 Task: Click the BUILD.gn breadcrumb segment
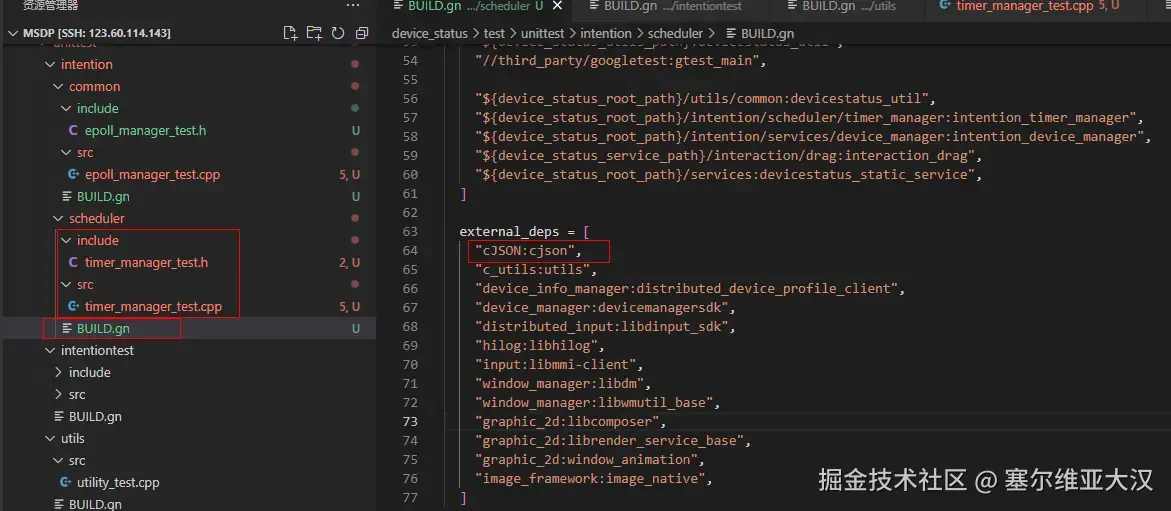click(768, 34)
